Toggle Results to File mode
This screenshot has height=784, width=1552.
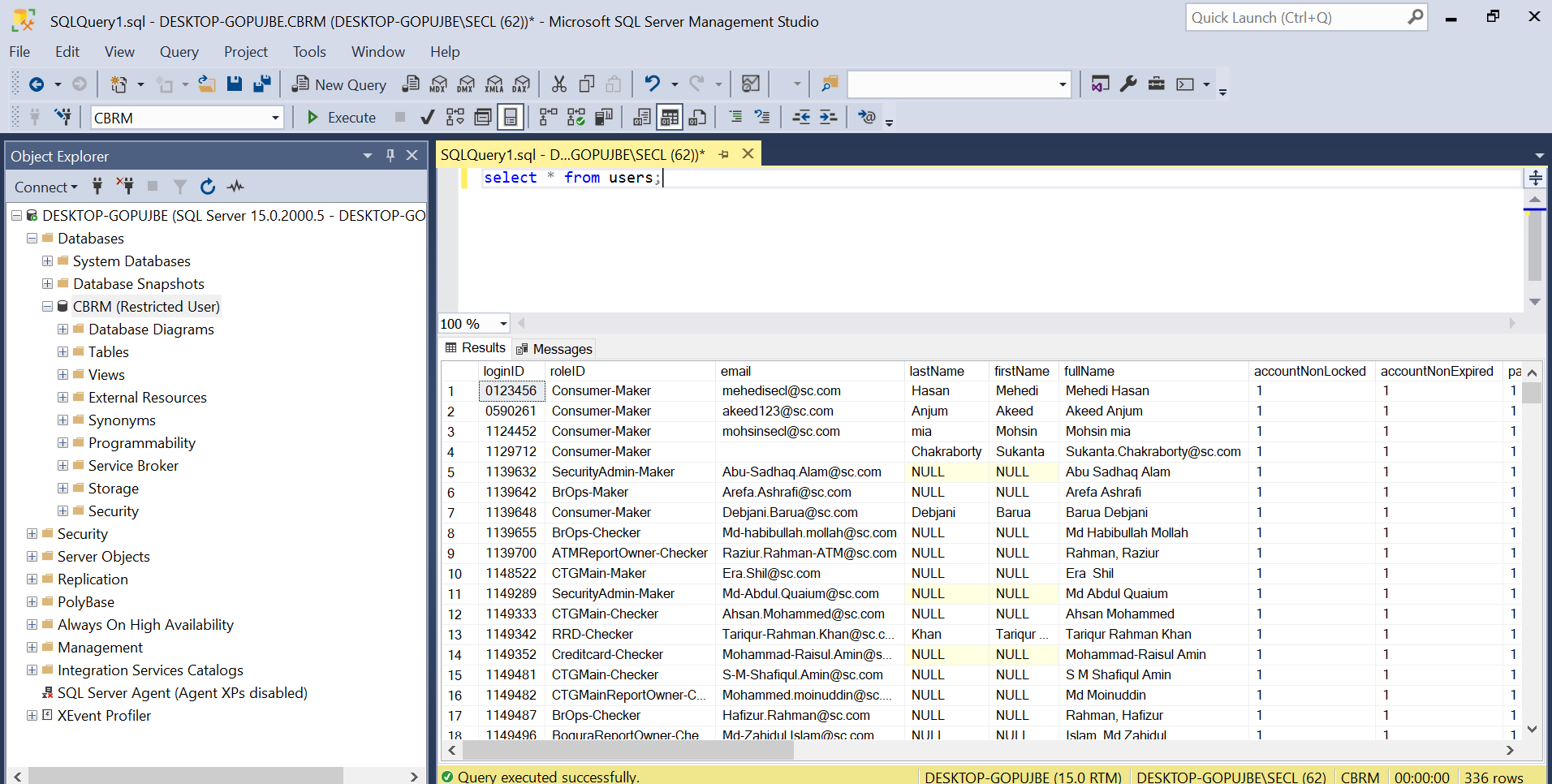(x=697, y=118)
